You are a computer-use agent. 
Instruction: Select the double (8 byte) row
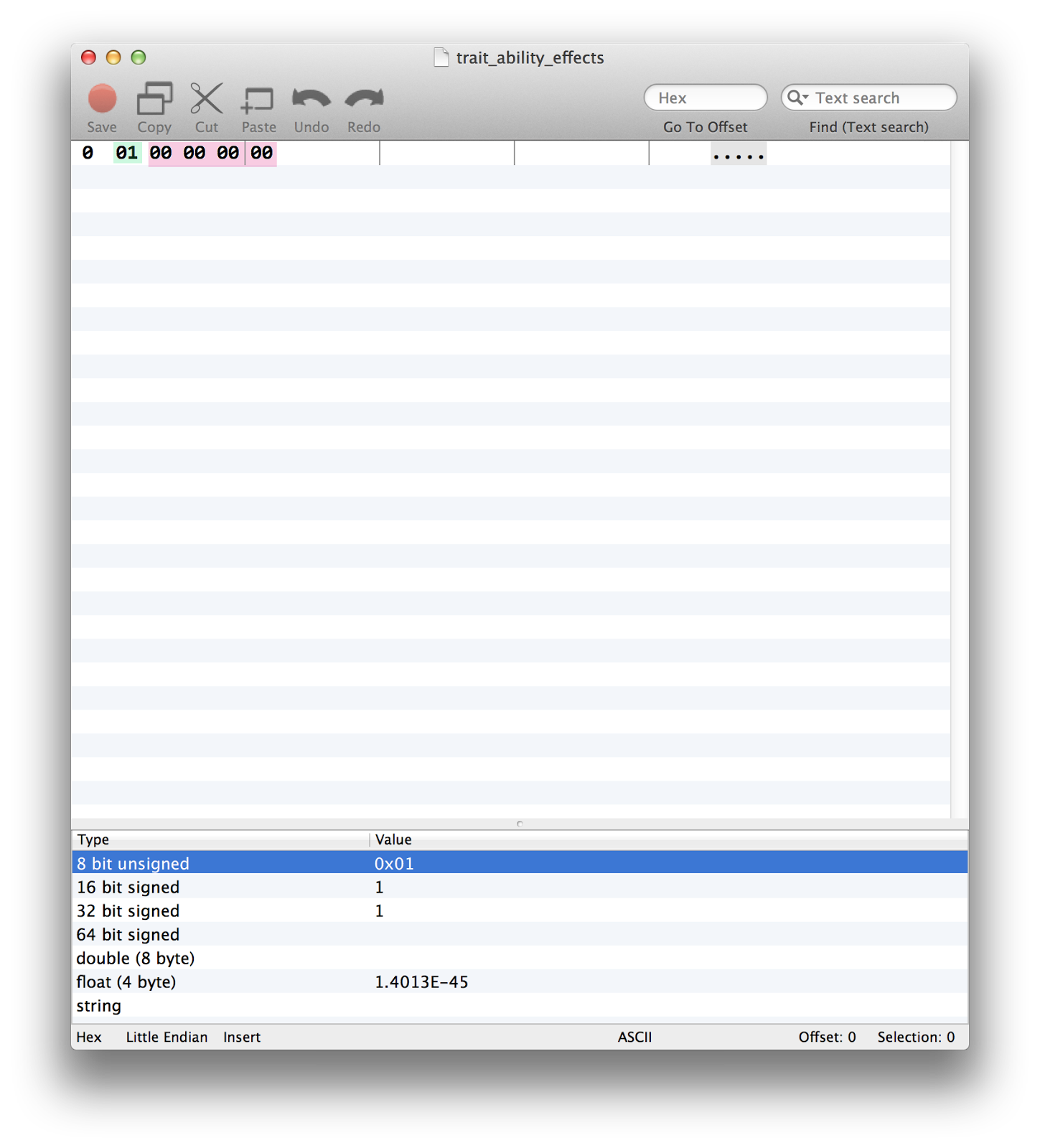point(520,958)
